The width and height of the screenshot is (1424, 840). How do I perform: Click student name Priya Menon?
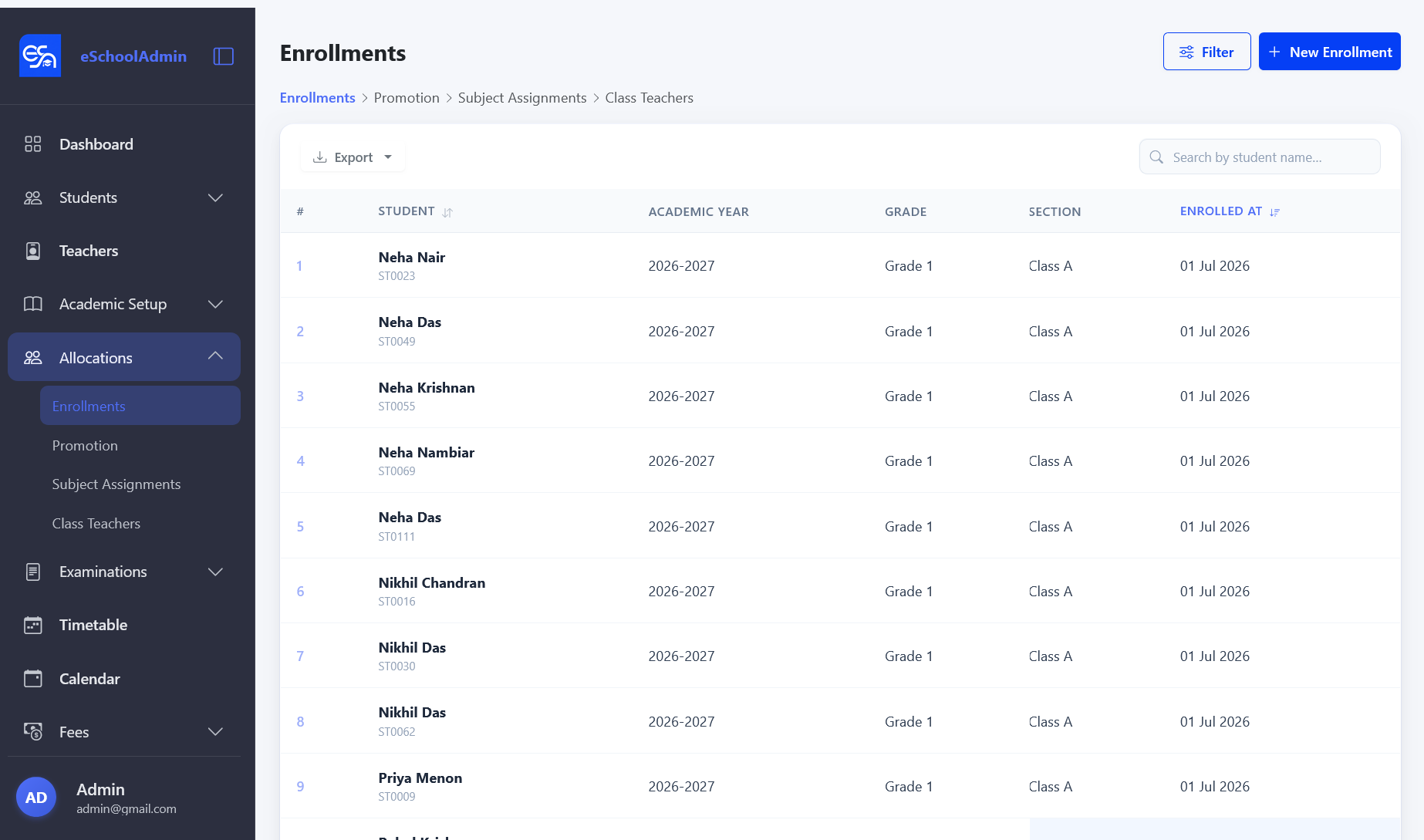point(420,778)
